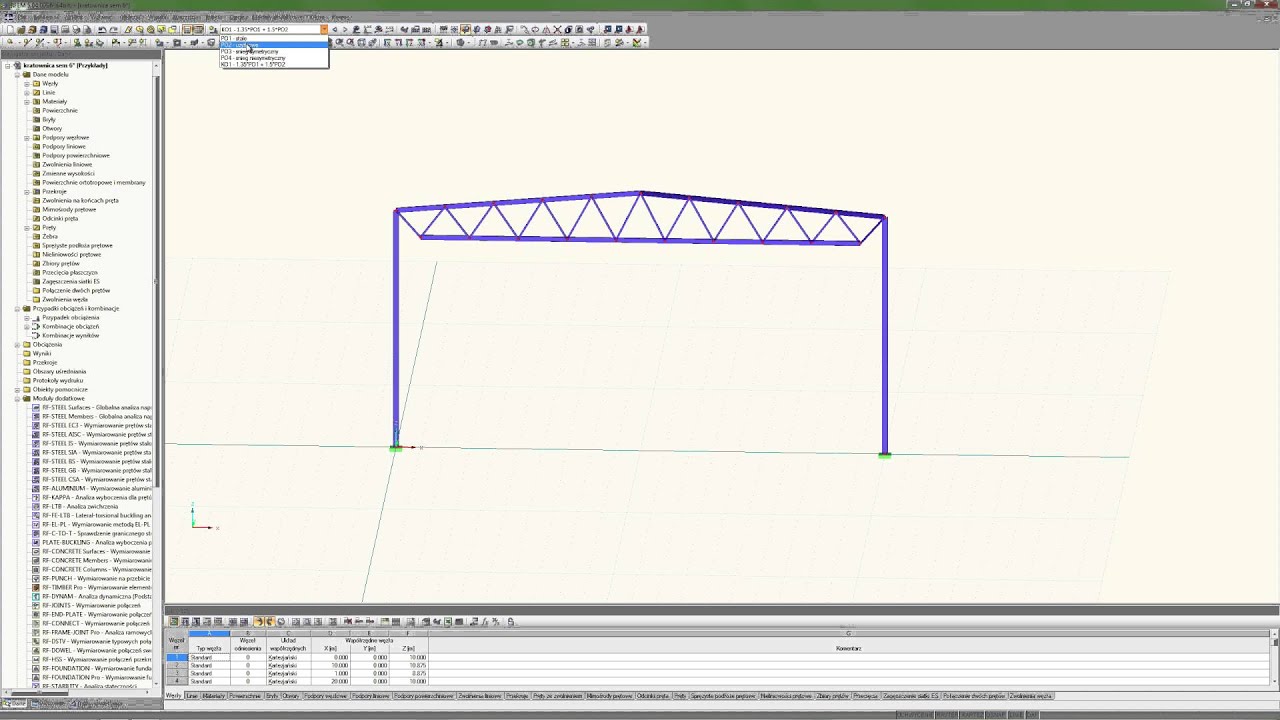Click the New model toolbar icon
1280x720 pixels.
[x=11, y=29]
